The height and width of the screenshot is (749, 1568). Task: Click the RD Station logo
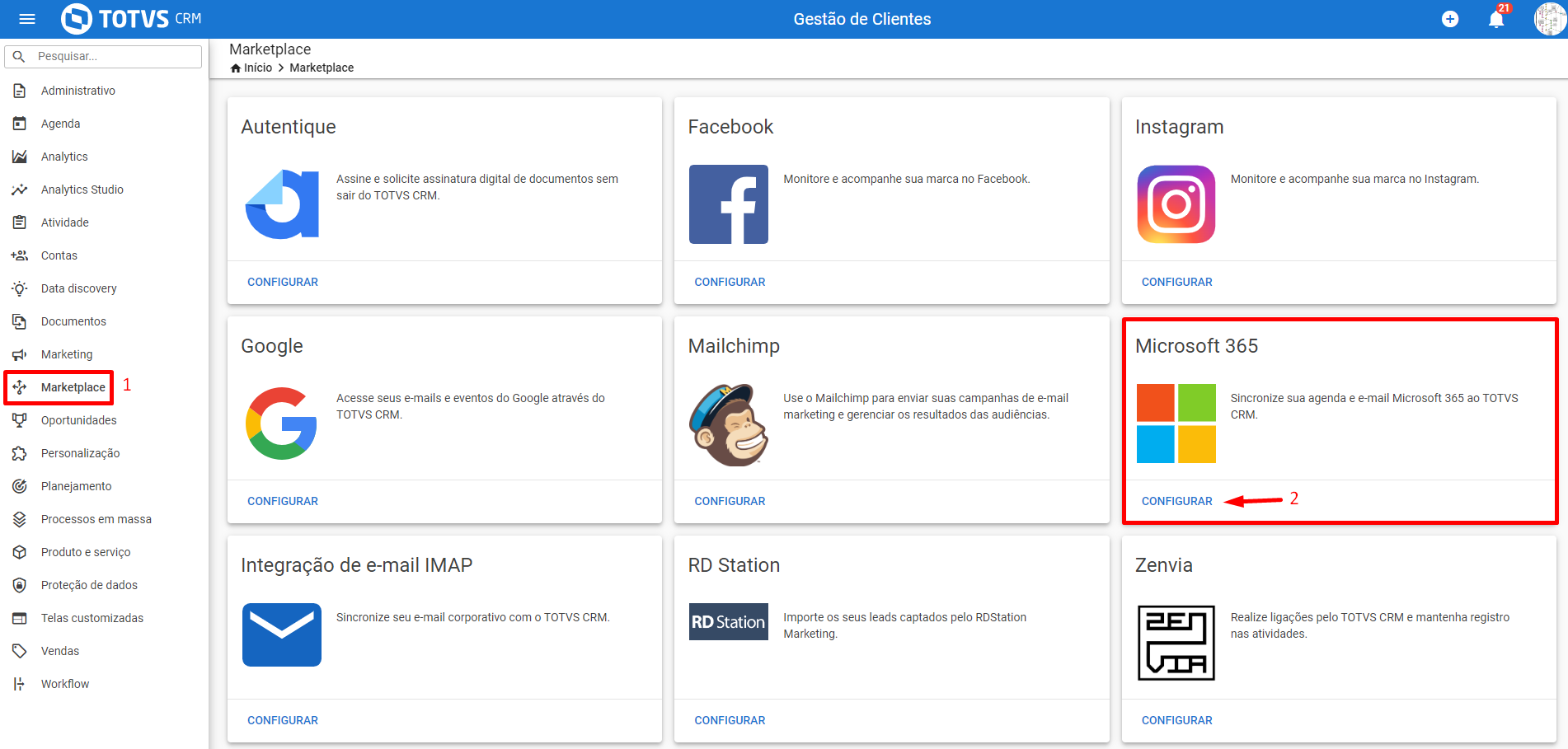[729, 622]
